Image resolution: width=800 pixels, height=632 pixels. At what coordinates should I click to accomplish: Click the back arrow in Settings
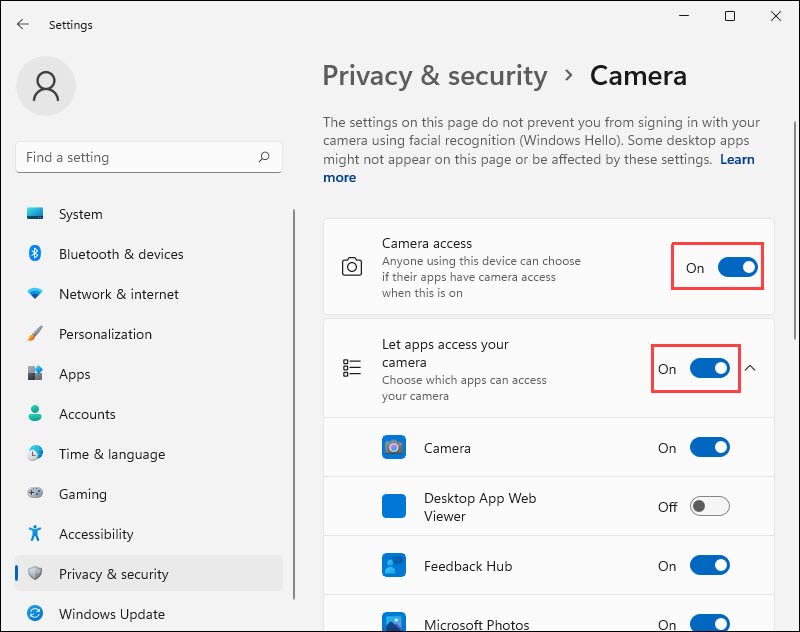(x=22, y=24)
